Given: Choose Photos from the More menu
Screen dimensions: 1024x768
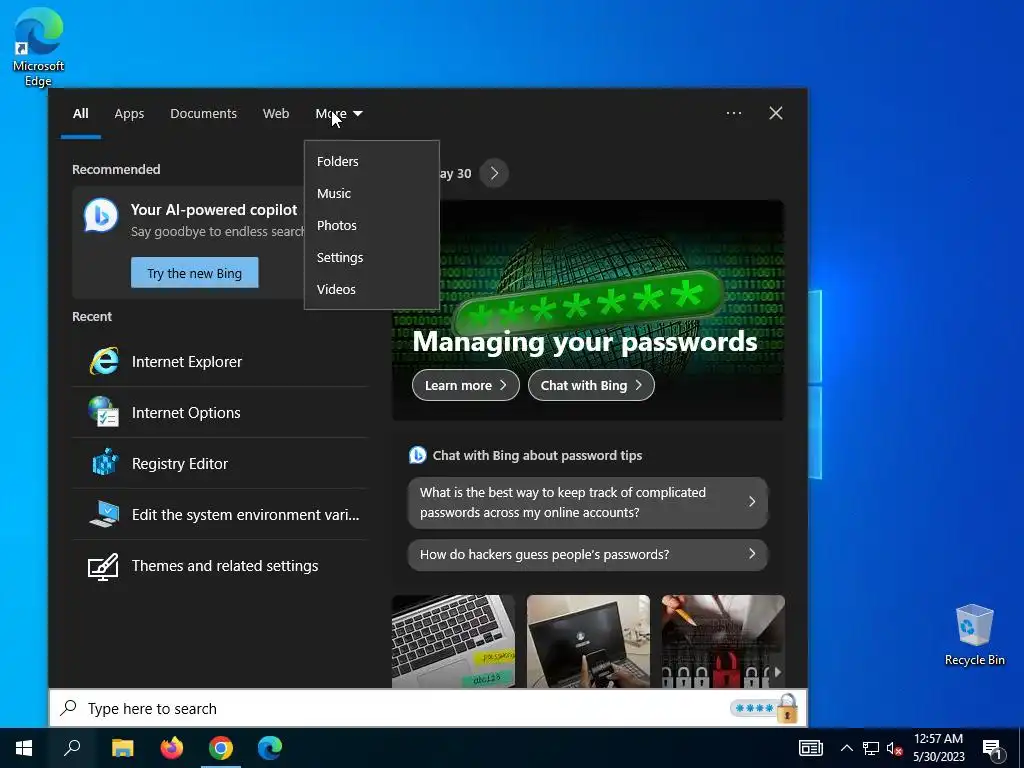Looking at the screenshot, I should [372, 225].
